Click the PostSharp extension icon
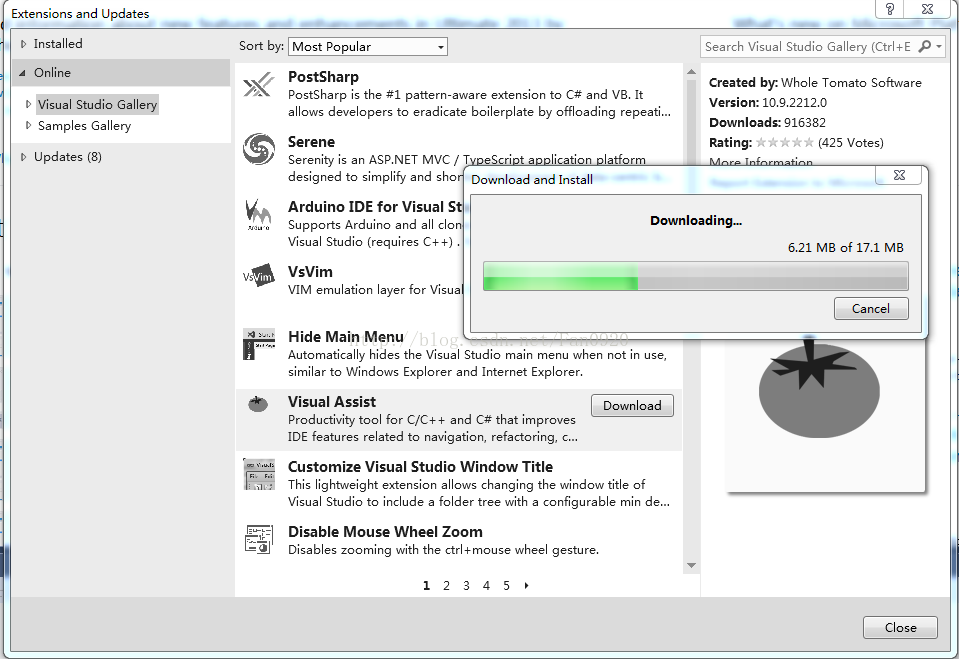Image resolution: width=959 pixels, height=659 pixels. pos(258,84)
